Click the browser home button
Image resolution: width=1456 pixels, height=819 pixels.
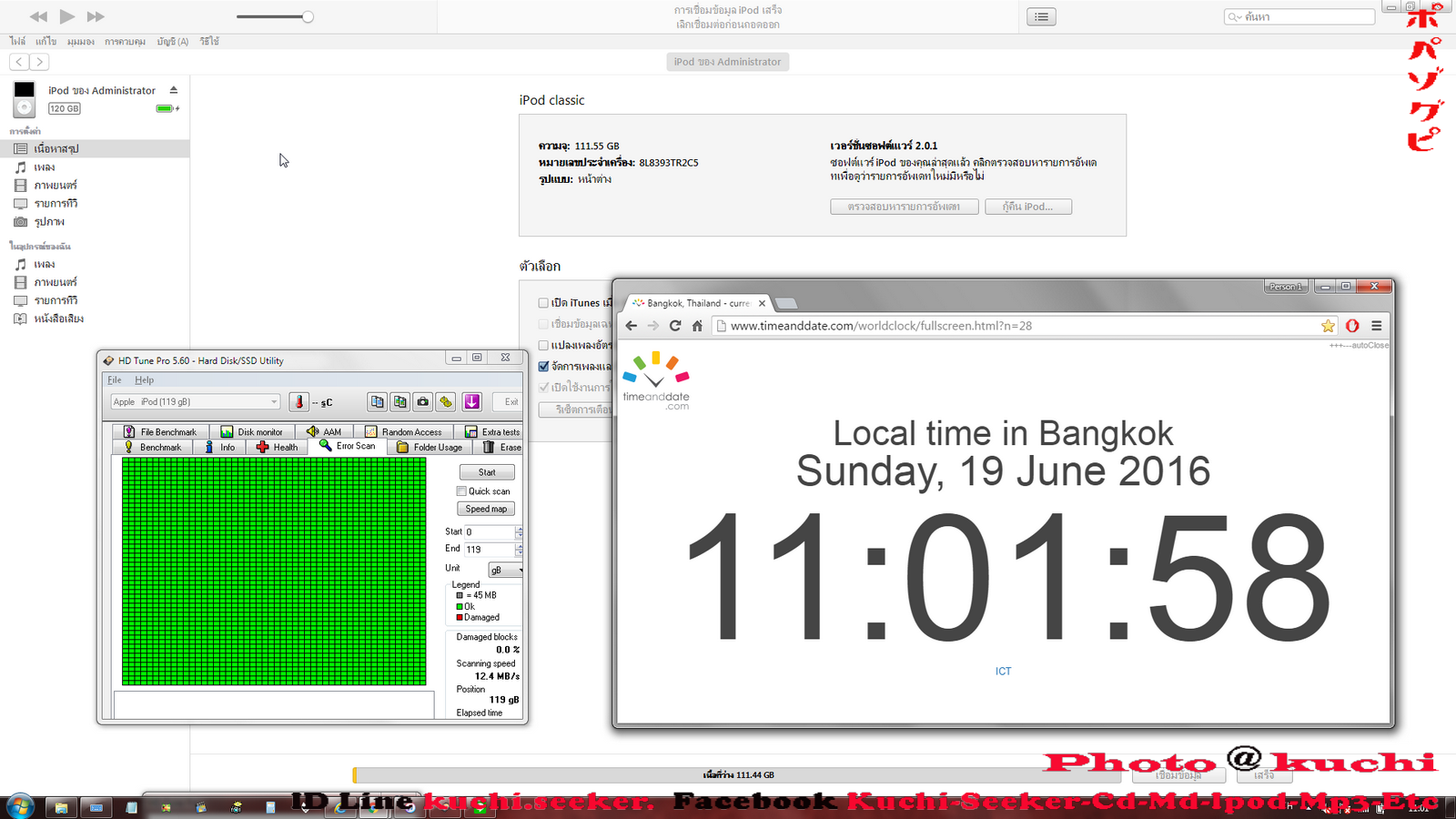coord(697,326)
